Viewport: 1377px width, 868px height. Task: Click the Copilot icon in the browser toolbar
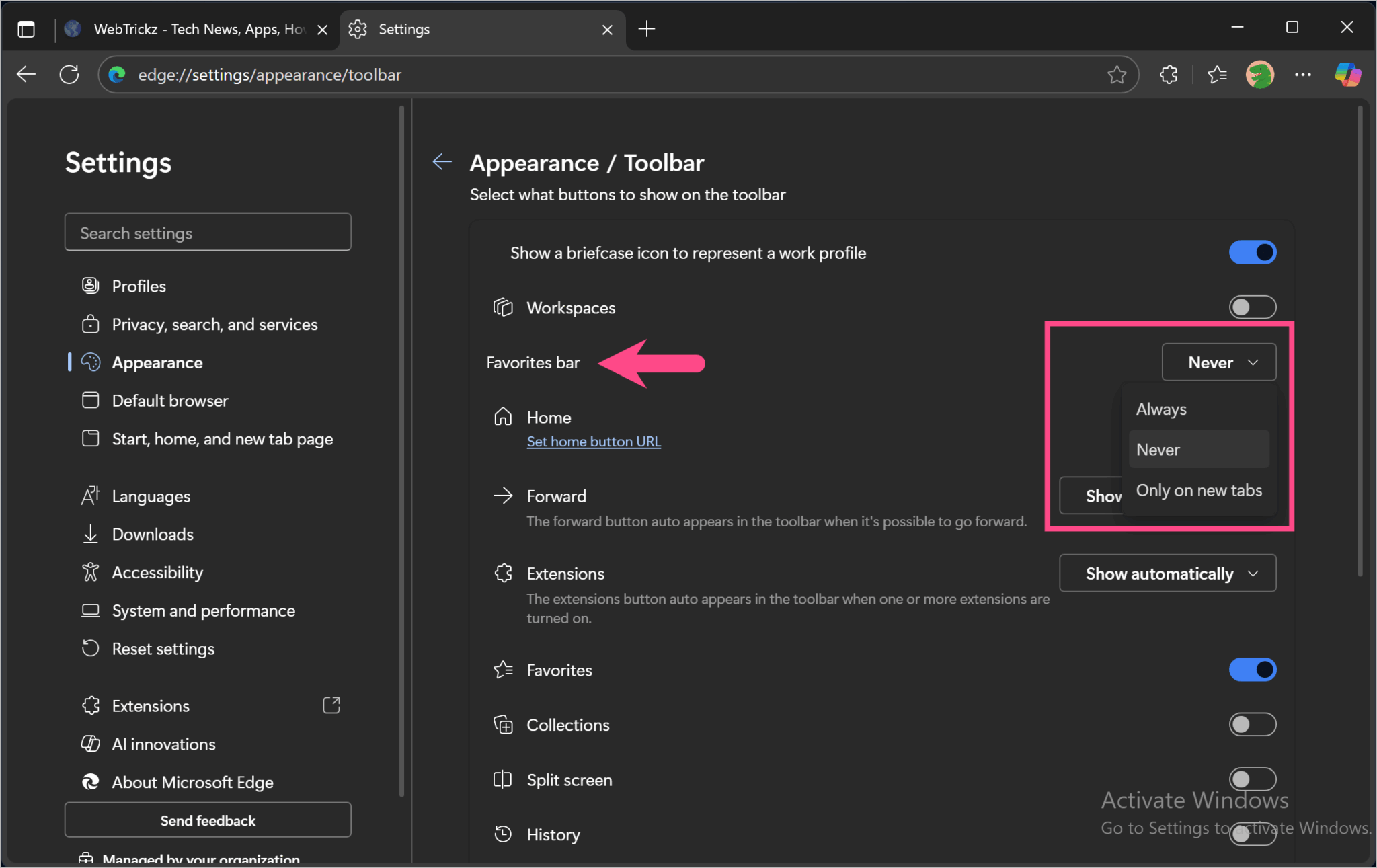click(1349, 74)
